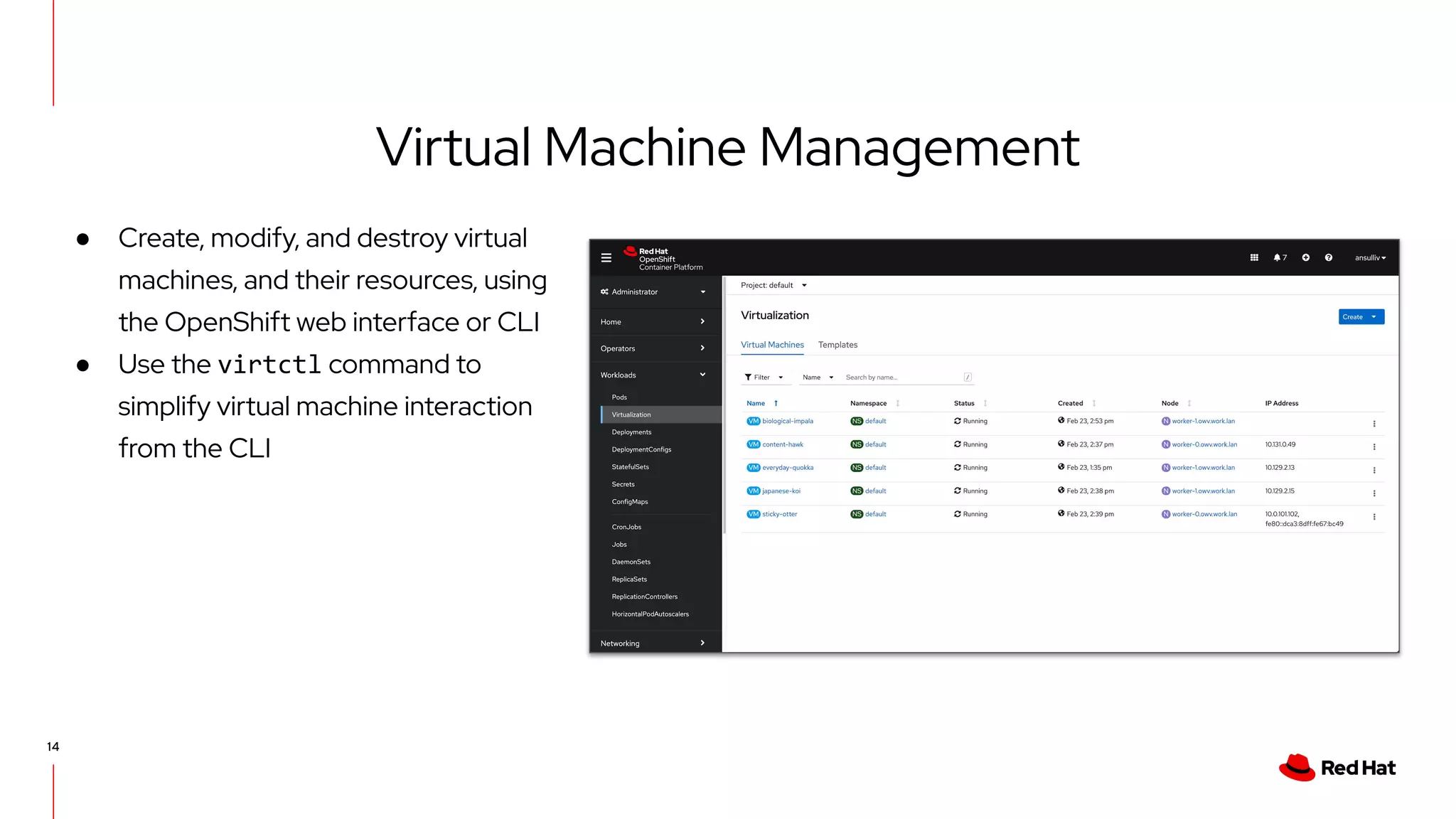Open the help question mark icon
This screenshot has width=1456, height=819.
1328,258
